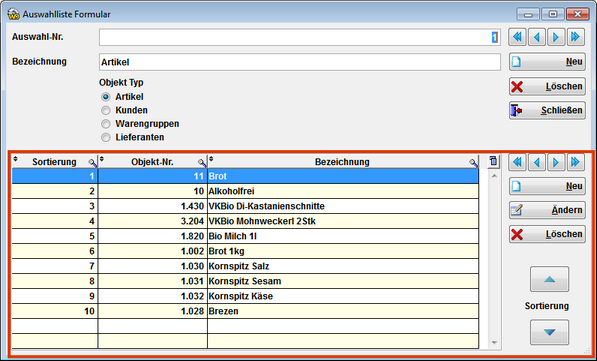Select the Kornspitz Sesam row
Screen dimensions: 597x361
pyautogui.click(x=245, y=281)
